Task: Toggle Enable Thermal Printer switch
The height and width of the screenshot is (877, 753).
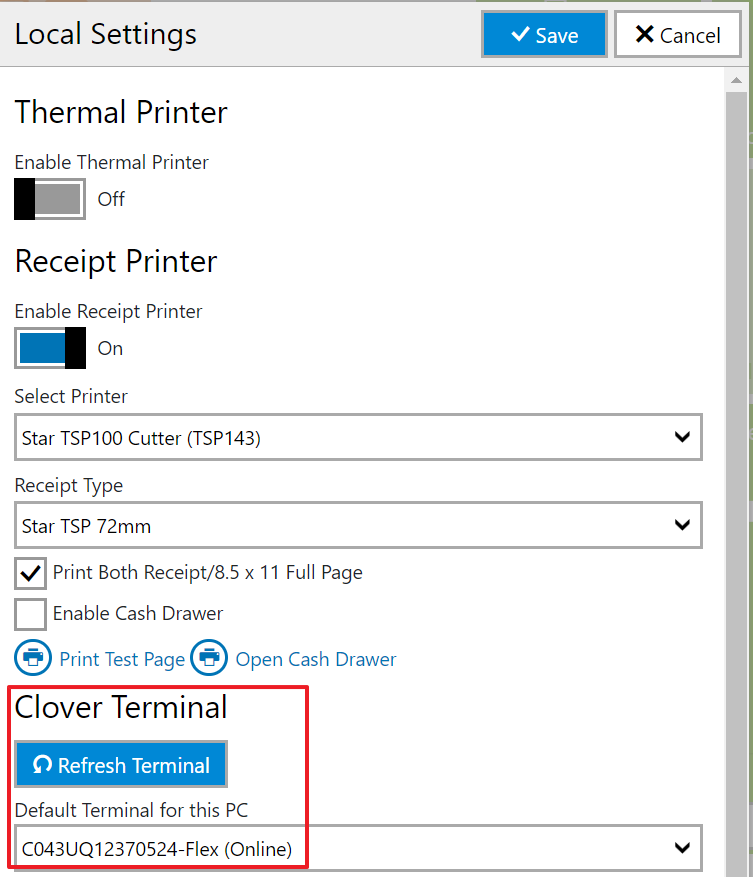Action: pos(50,199)
